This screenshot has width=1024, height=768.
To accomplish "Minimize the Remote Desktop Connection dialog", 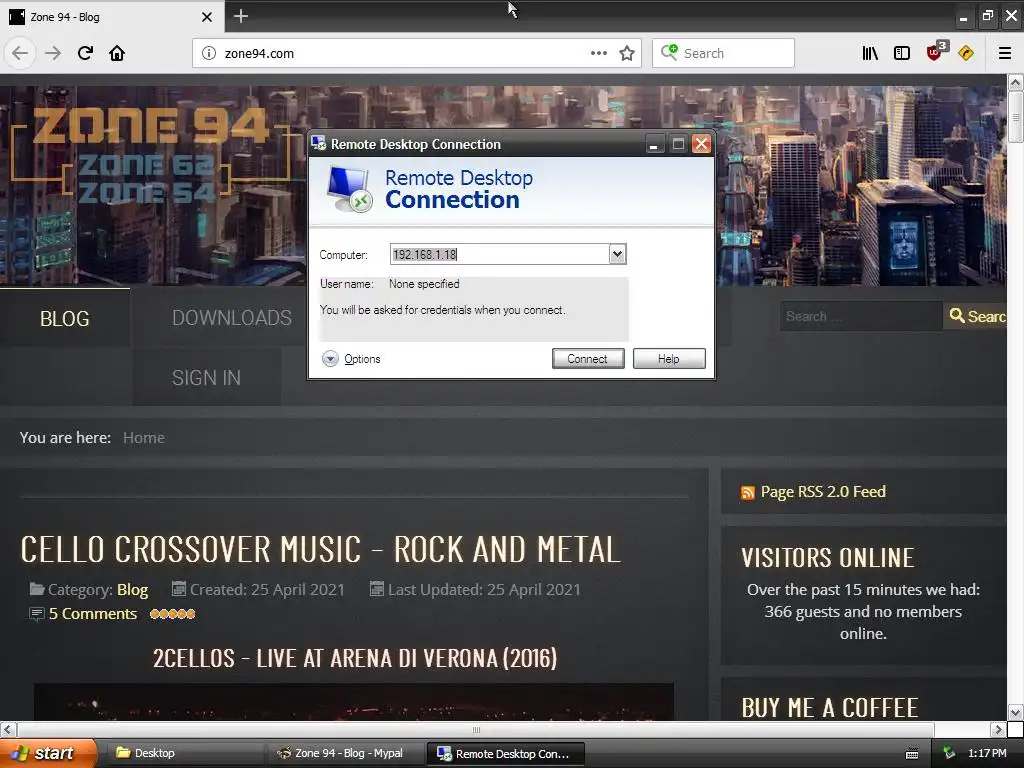I will (653, 144).
